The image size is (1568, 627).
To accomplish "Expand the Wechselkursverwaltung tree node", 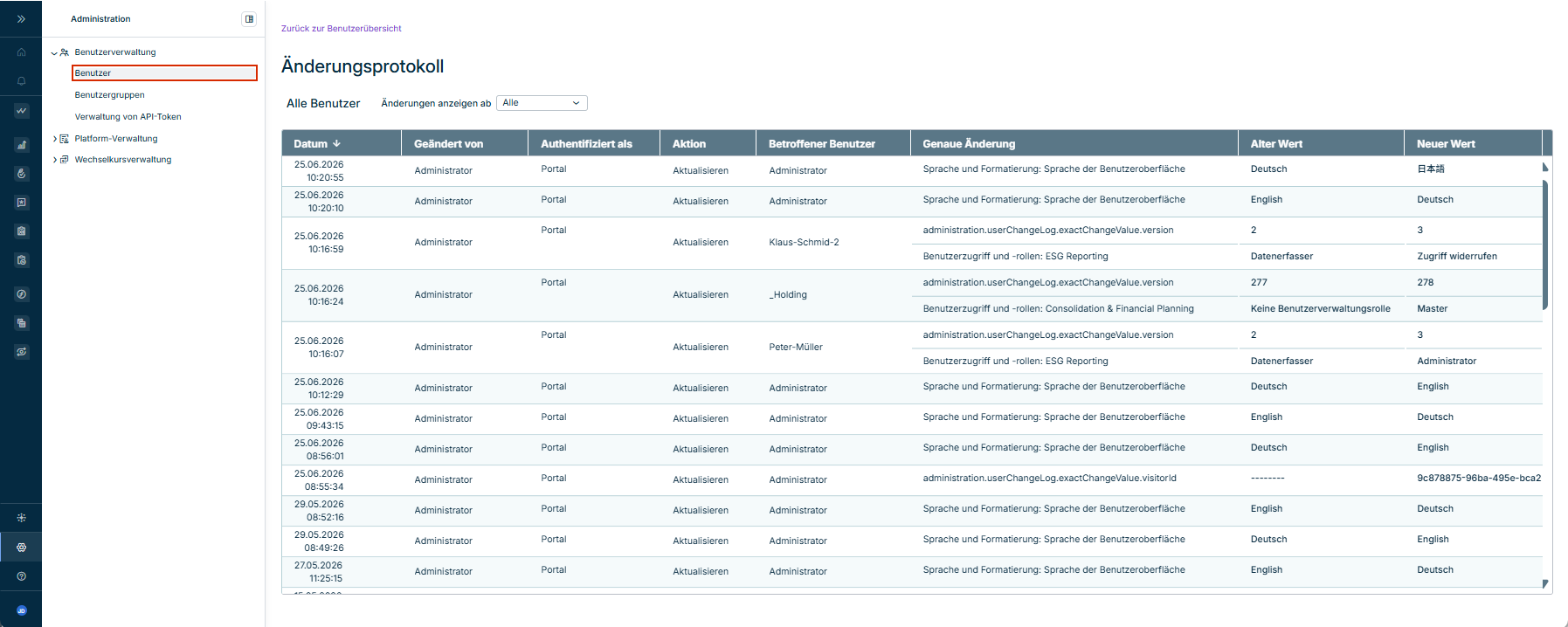I will click(x=54, y=160).
